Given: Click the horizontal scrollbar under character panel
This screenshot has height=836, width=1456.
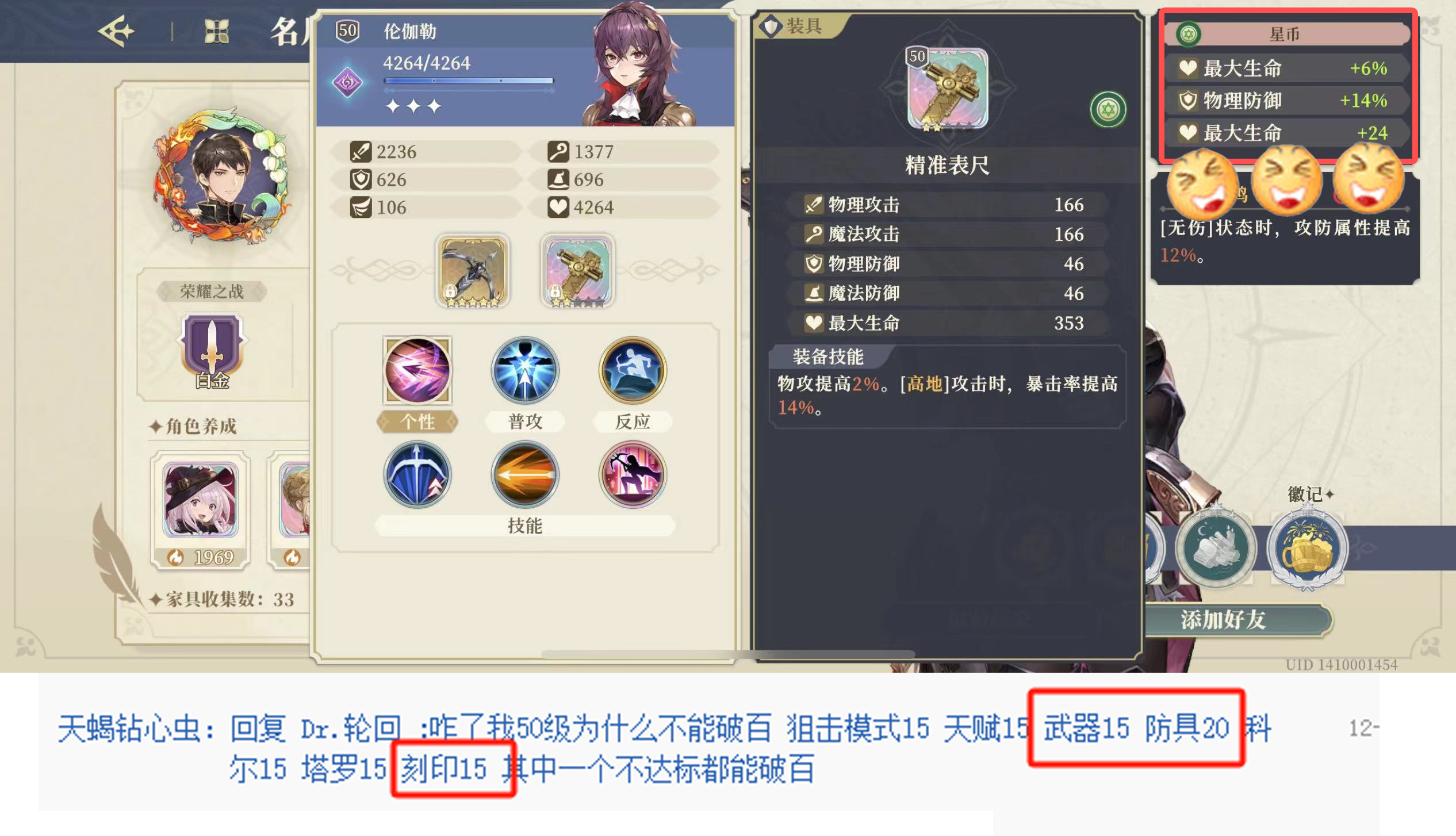Looking at the screenshot, I should click(727, 654).
